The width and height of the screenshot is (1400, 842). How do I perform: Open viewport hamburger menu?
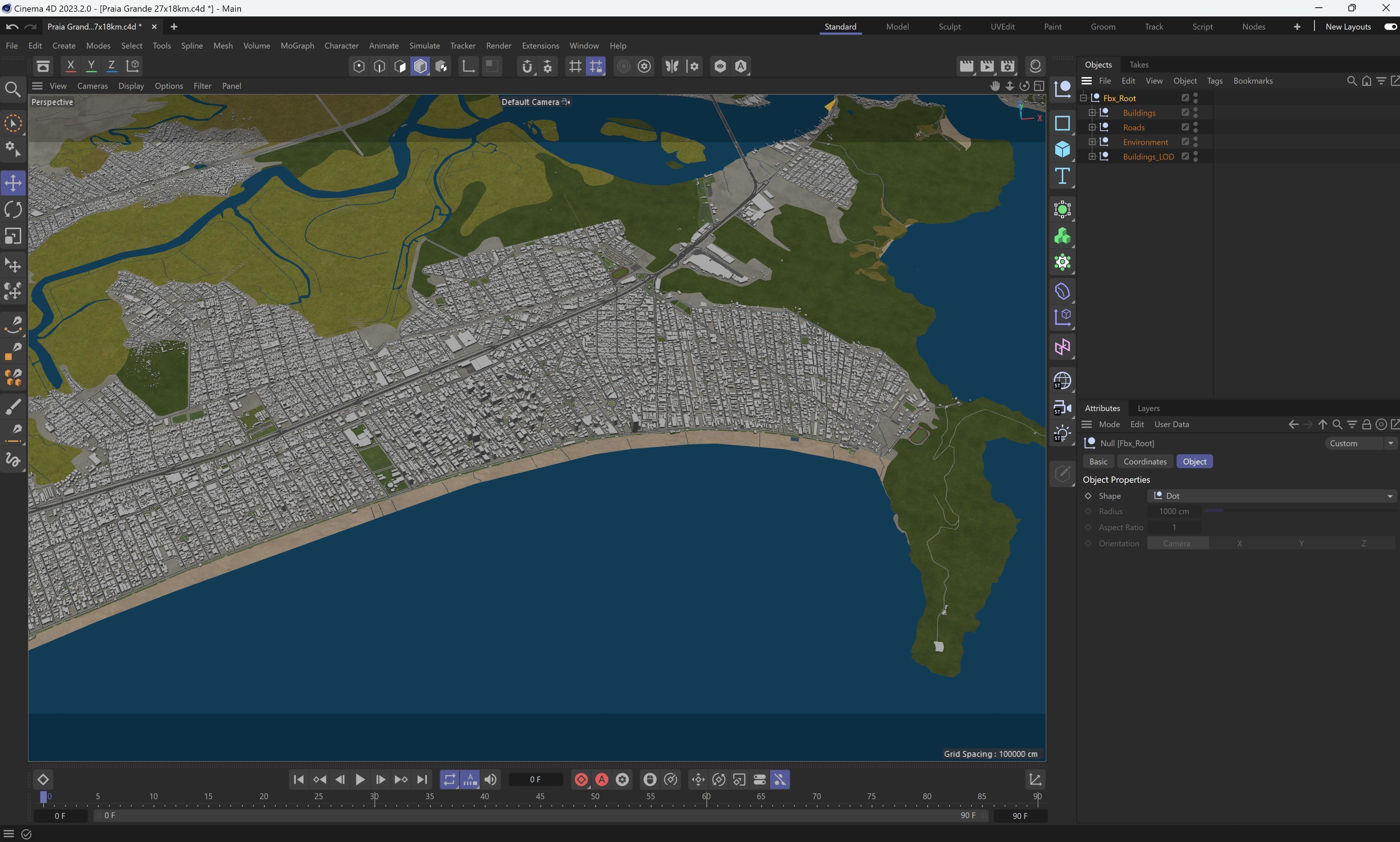37,86
